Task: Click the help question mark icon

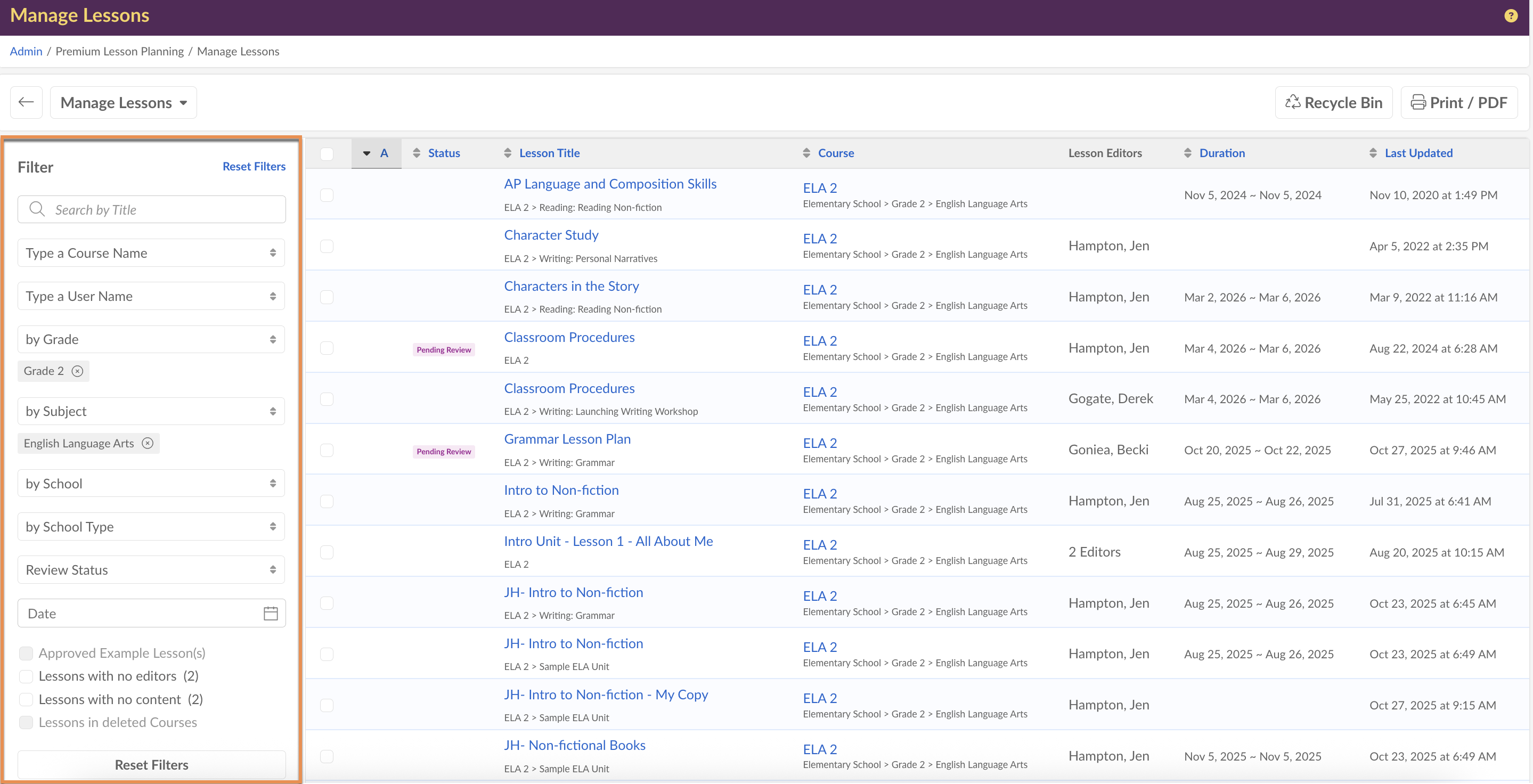Action: pos(1511,16)
